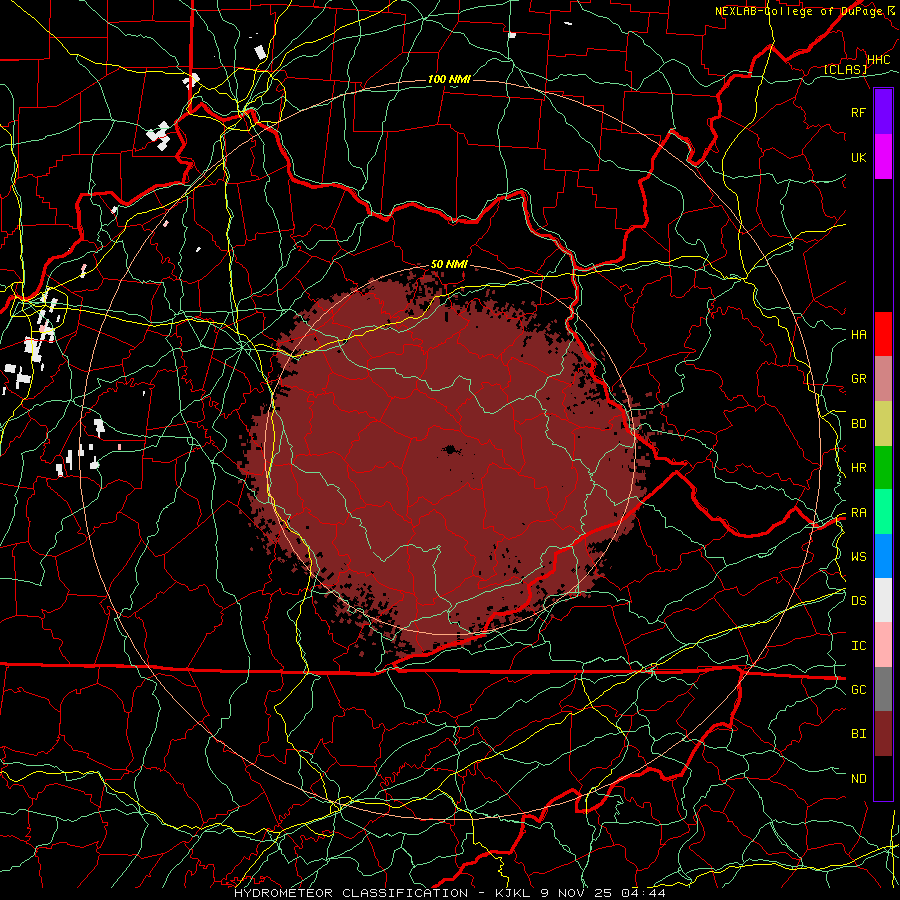
Task: Click the WS legend label
Action: coord(858,556)
